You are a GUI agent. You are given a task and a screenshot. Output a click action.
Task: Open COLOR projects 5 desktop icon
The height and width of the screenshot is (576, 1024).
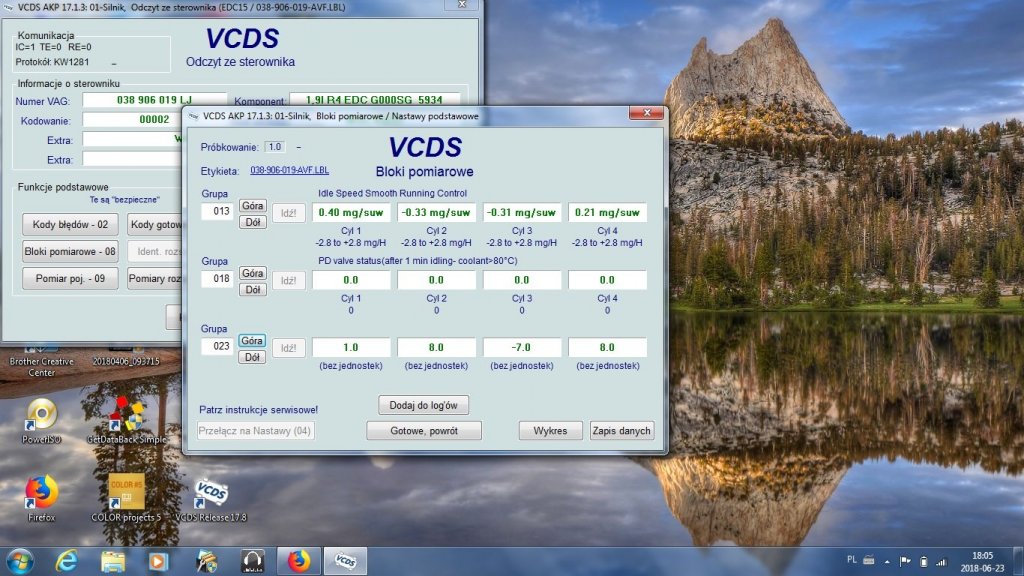126,499
